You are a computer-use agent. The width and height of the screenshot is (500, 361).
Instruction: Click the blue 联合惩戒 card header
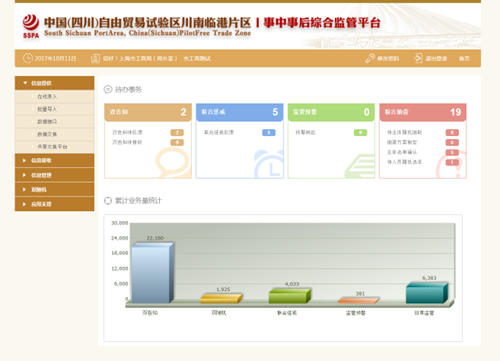coord(240,112)
